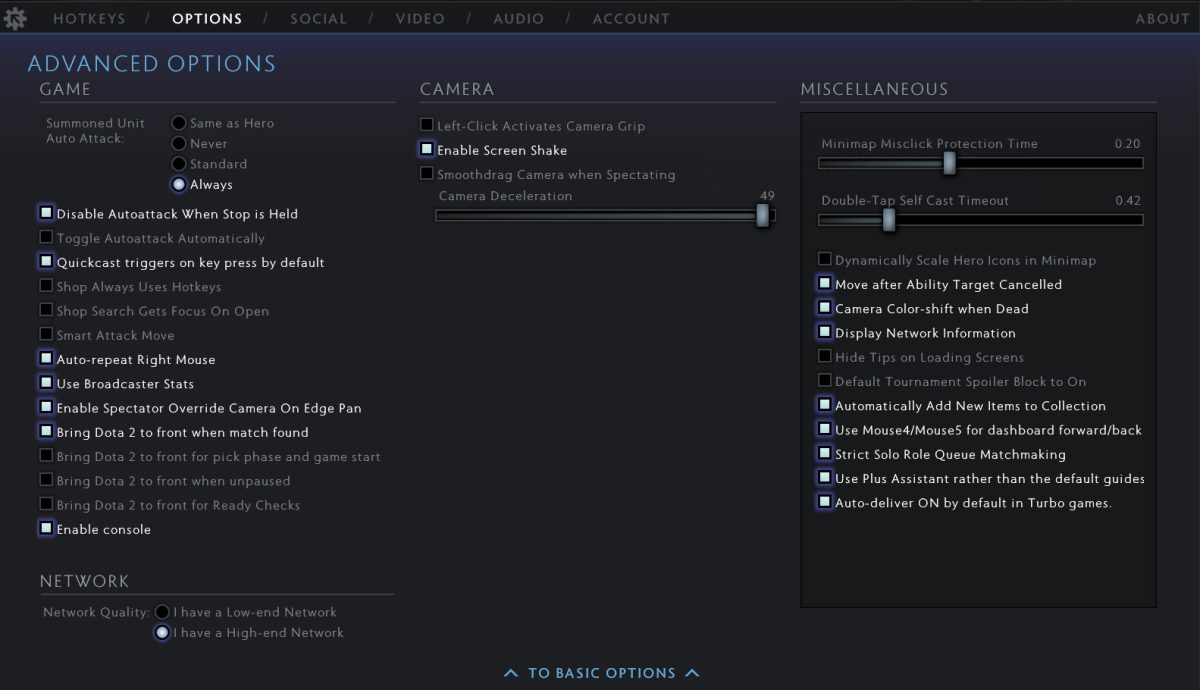Disable the Enable console checkbox
1200x690 pixels.
coord(46,528)
